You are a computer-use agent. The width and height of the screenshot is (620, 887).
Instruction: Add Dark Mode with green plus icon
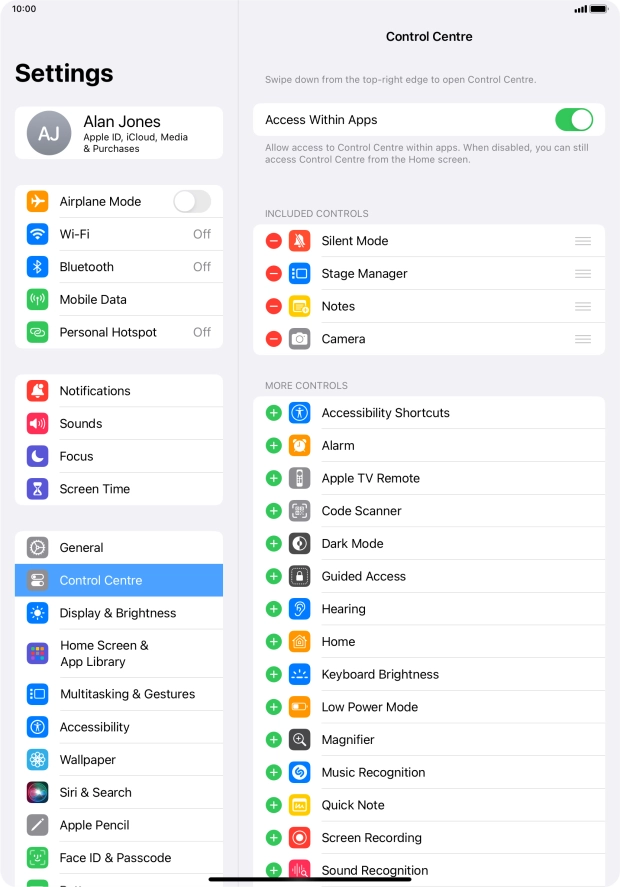pyautogui.click(x=274, y=544)
